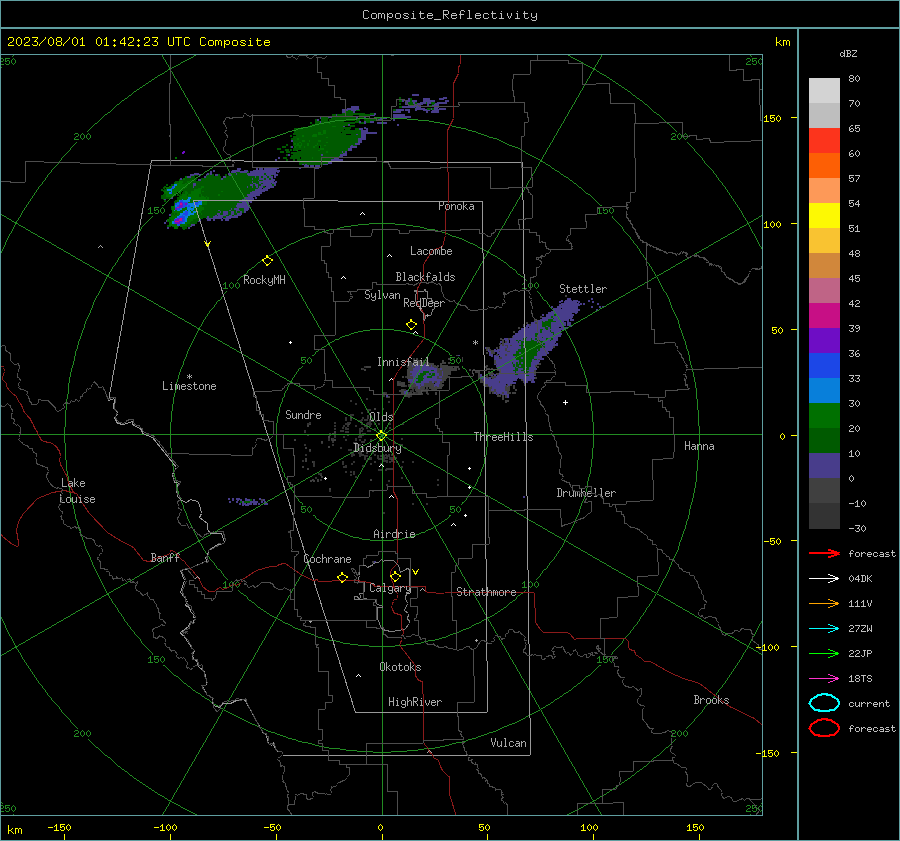
Task: Select the yellow diamond marker below Cochrane
Action: tap(342, 577)
